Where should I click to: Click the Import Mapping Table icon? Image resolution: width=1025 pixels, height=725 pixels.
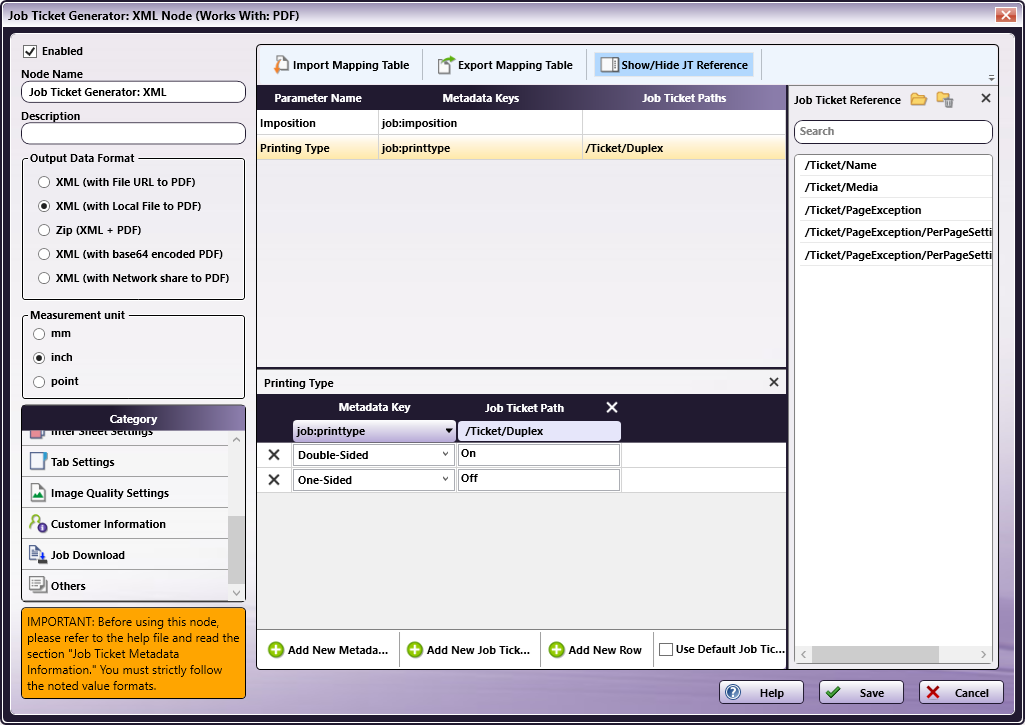[x=281, y=65]
